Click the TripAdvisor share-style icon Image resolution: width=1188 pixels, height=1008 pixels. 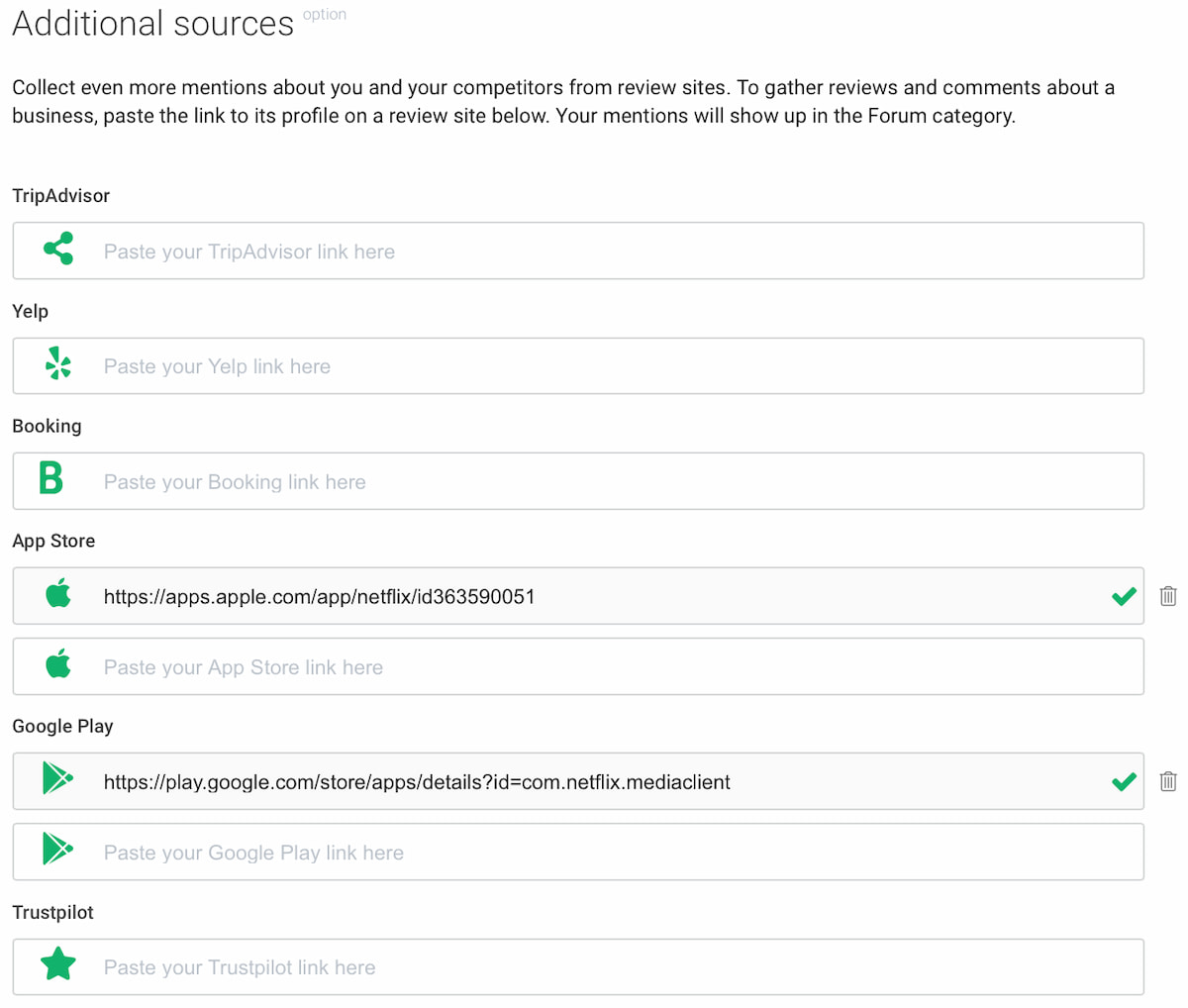[58, 249]
